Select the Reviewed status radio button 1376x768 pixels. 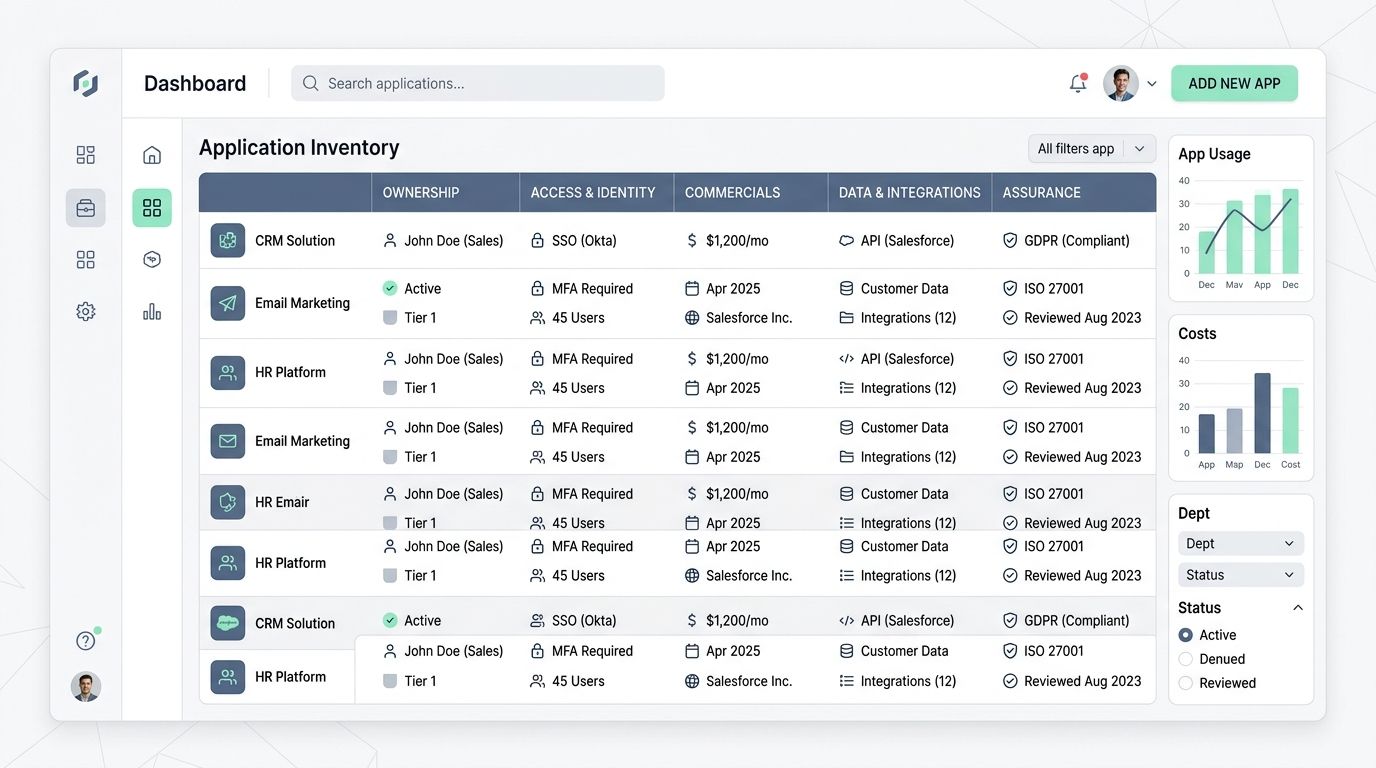tap(1186, 683)
